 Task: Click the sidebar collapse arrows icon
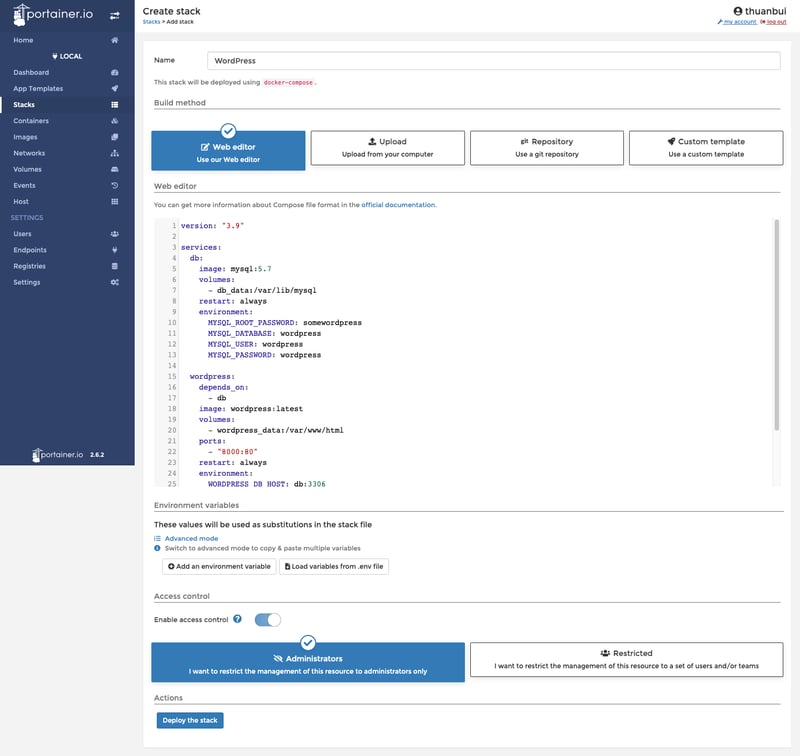114,16
